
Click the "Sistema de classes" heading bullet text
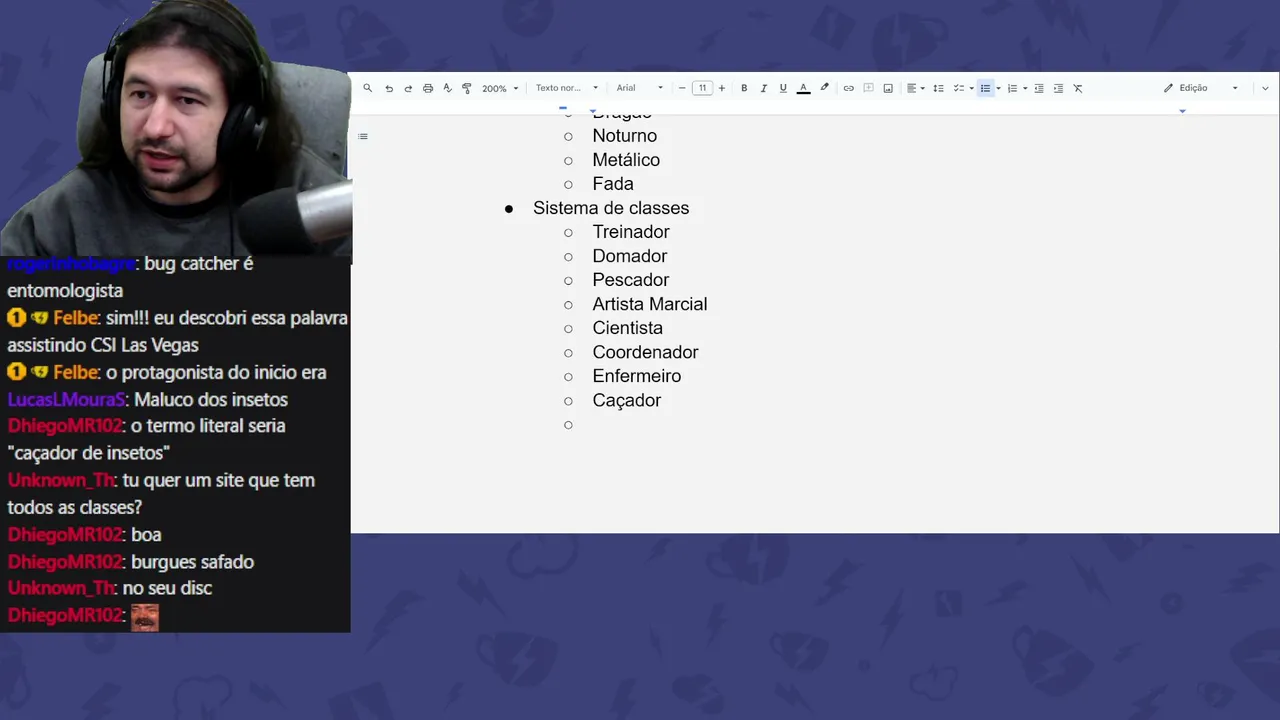(611, 208)
